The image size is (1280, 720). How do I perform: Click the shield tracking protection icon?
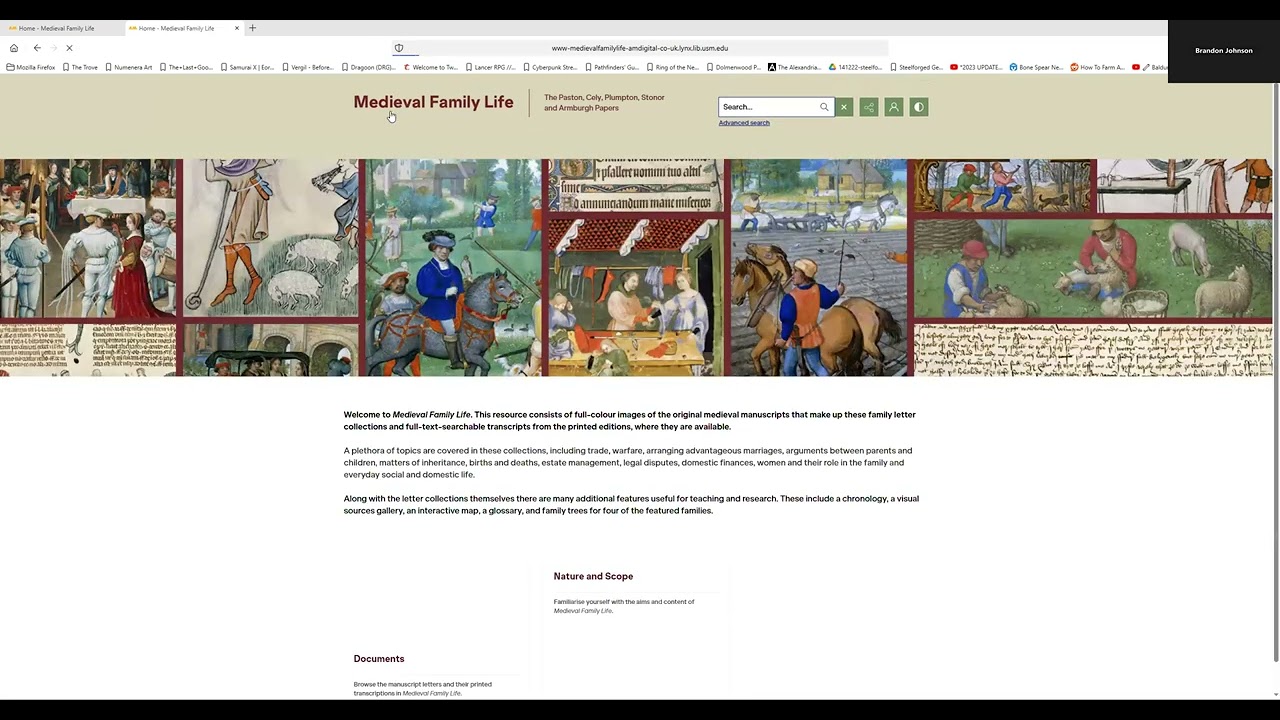click(x=399, y=48)
